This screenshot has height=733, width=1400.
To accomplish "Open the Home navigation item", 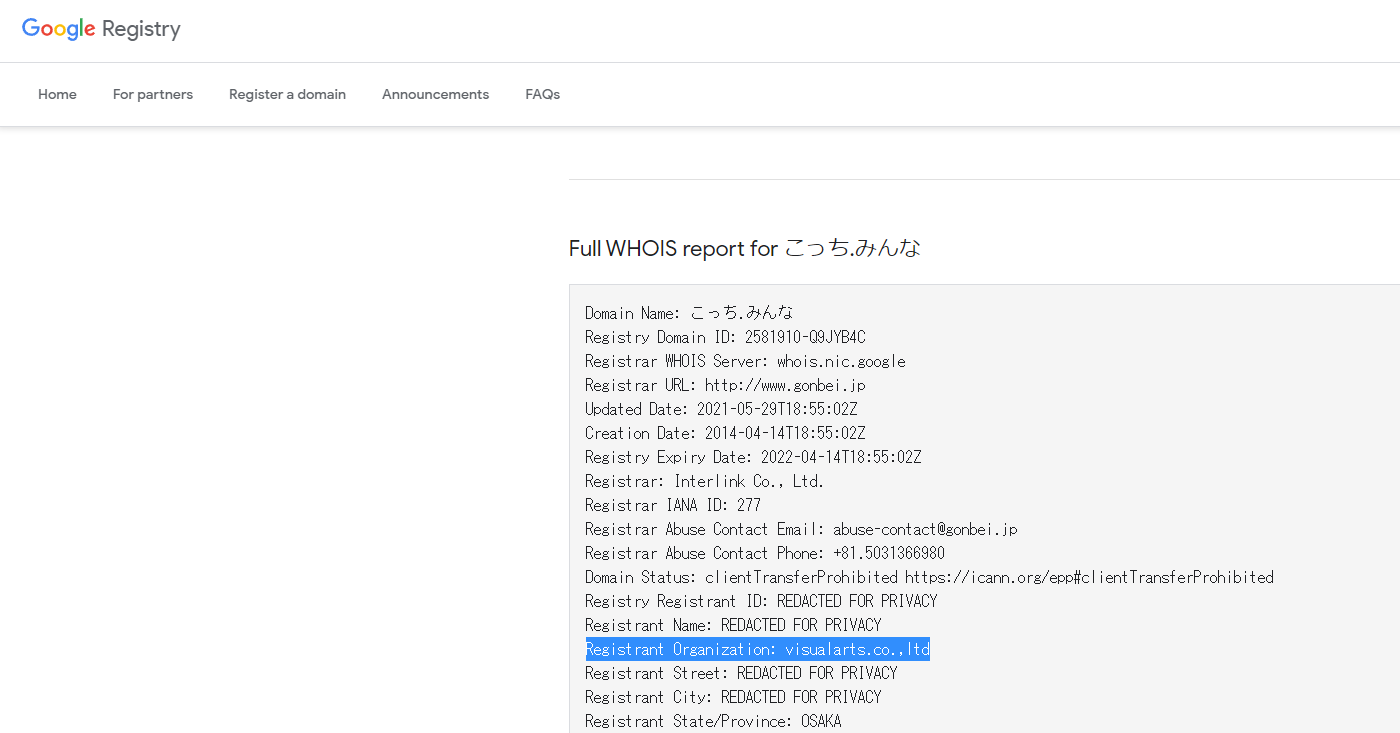I will click(57, 94).
